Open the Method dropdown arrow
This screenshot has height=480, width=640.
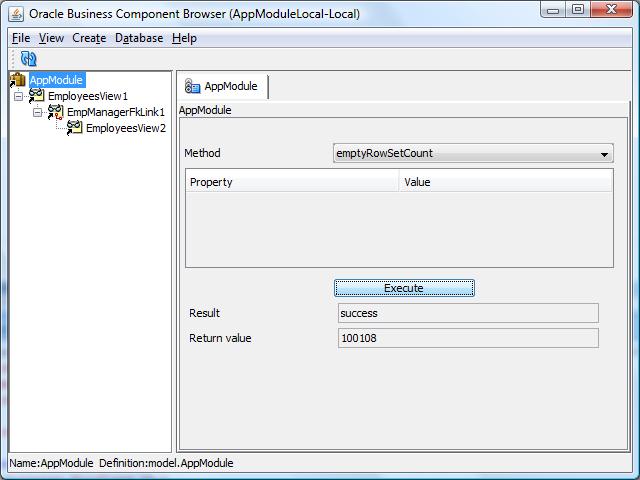point(604,154)
